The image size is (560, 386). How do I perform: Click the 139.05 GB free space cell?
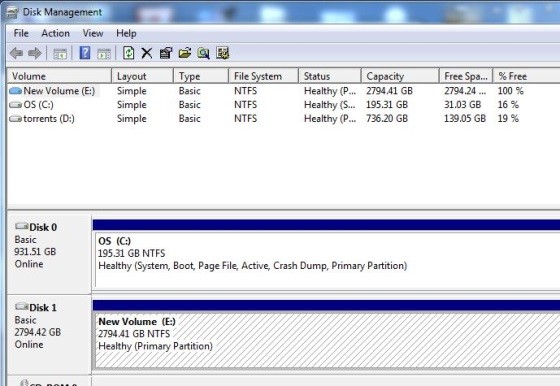click(465, 119)
